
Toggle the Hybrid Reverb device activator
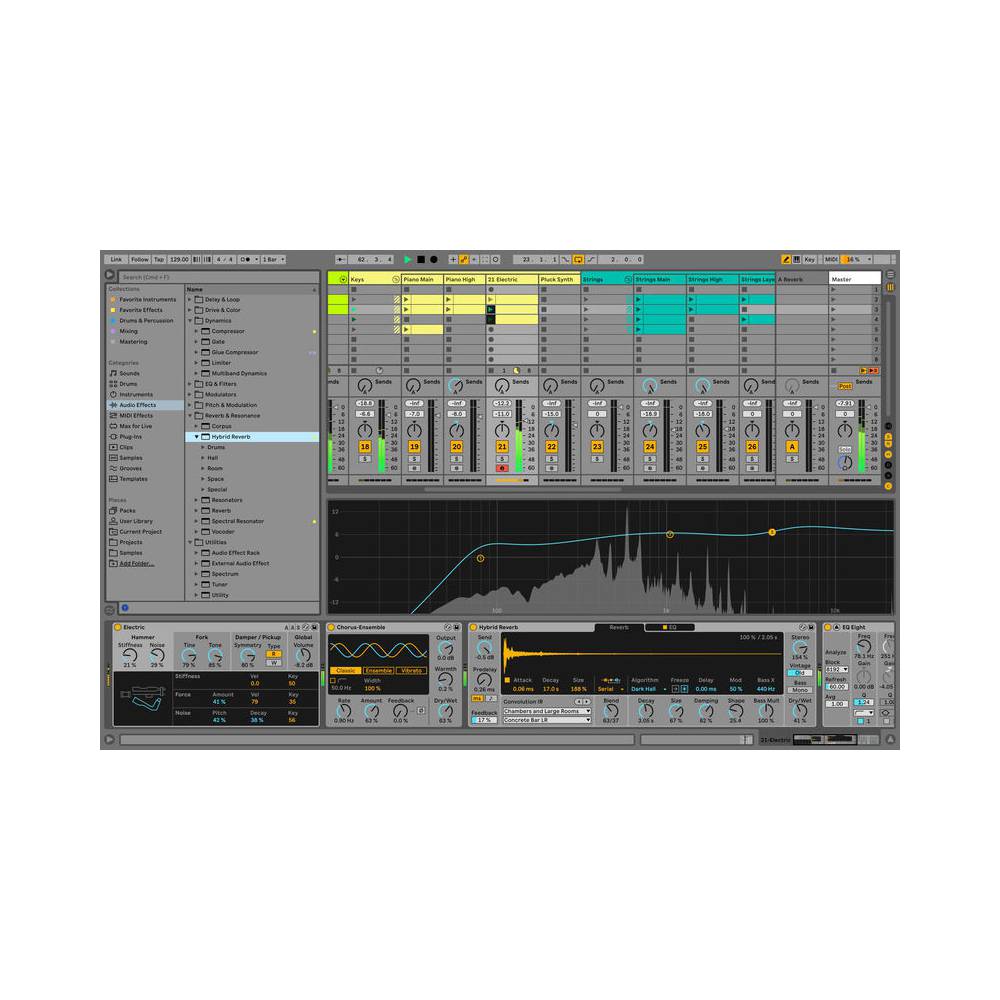(x=474, y=627)
